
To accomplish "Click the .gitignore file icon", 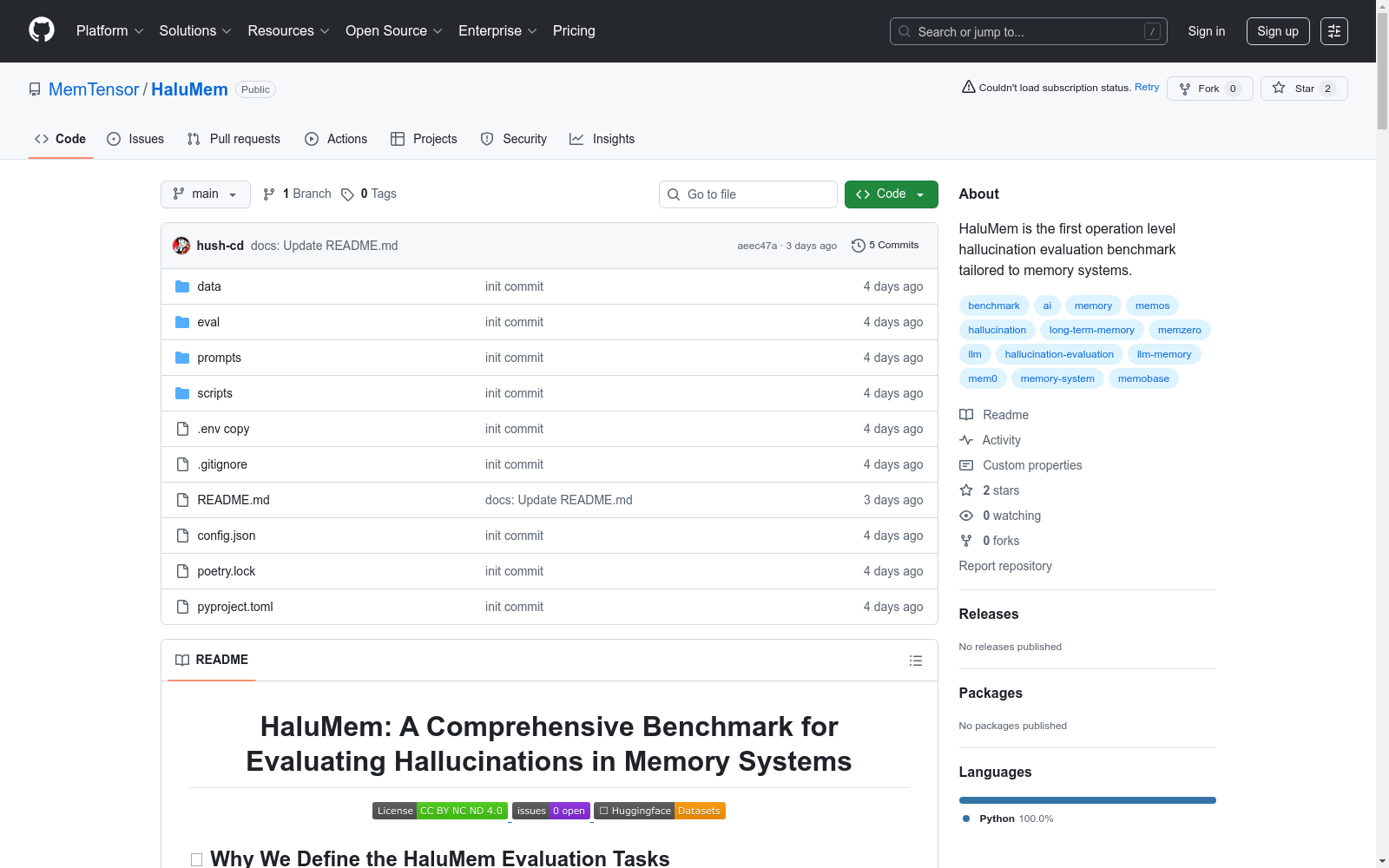I will pyautogui.click(x=182, y=464).
